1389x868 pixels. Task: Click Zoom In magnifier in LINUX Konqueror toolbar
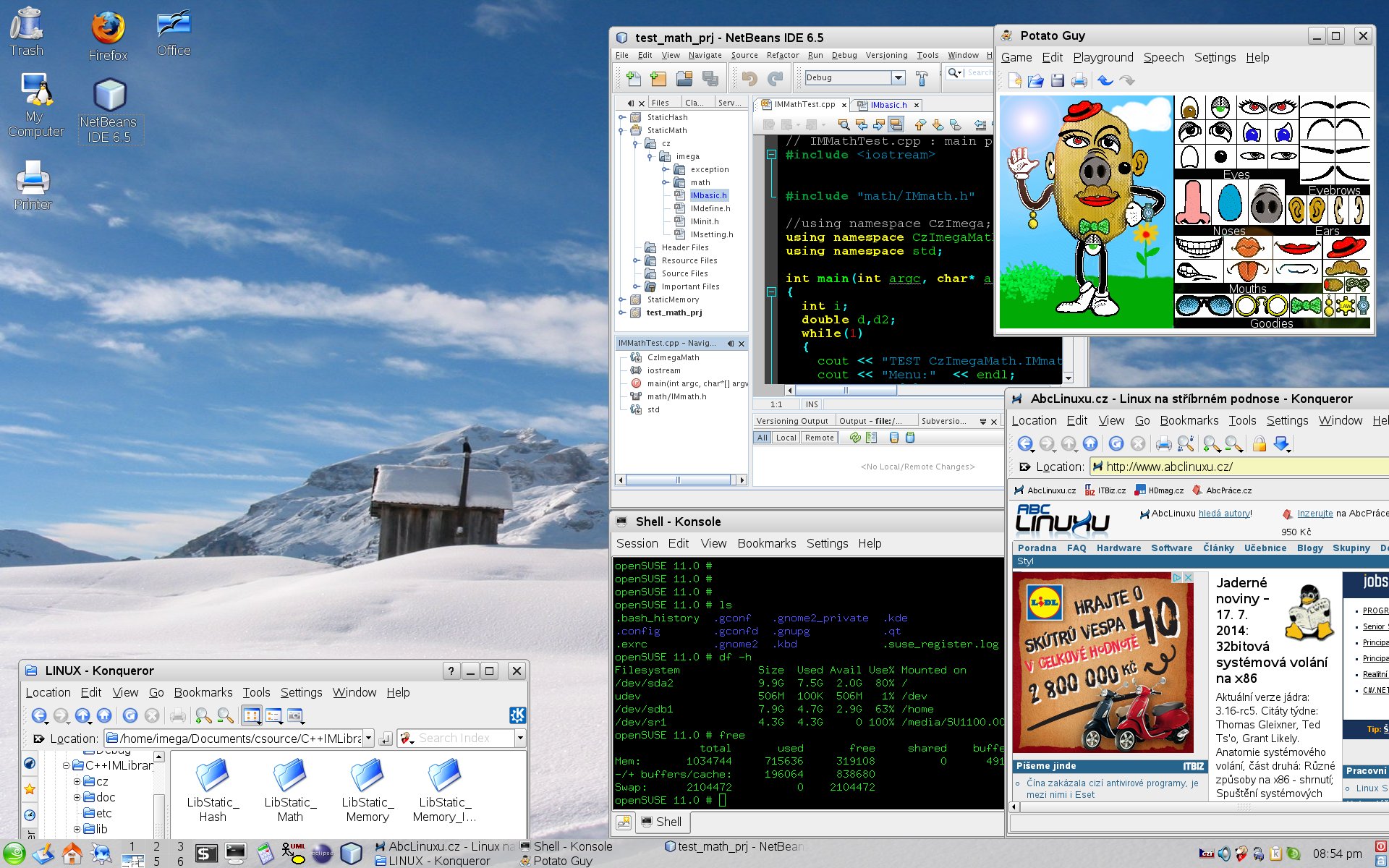coord(203,715)
